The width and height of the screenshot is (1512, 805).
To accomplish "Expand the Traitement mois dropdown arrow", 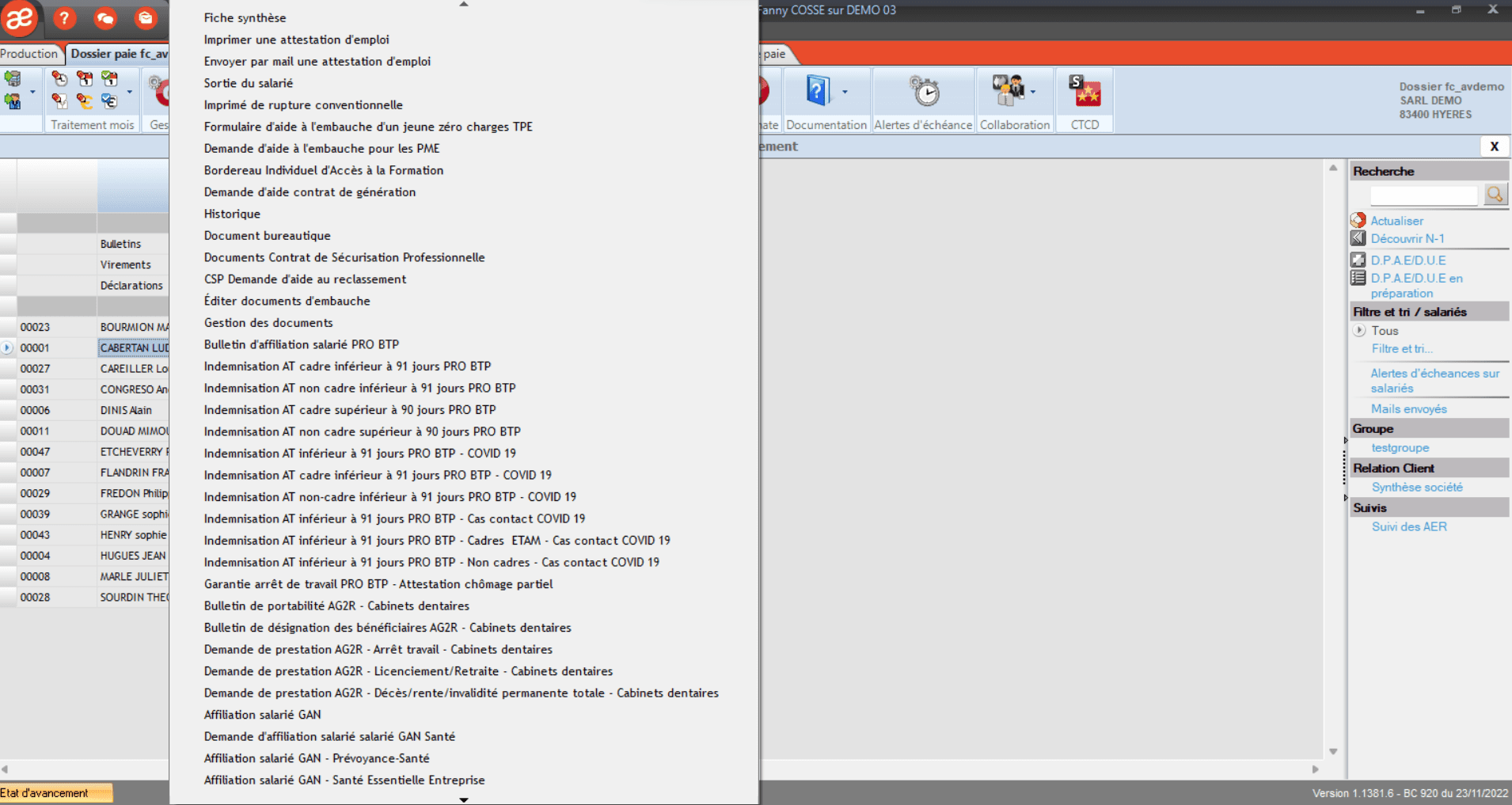I will point(130,93).
